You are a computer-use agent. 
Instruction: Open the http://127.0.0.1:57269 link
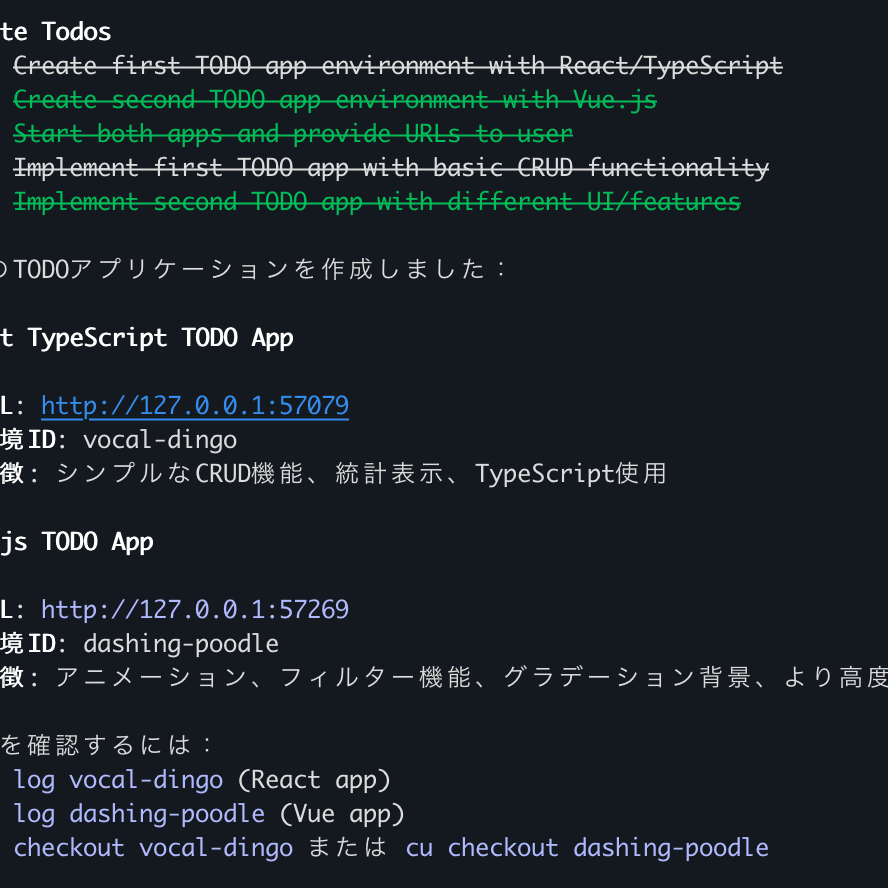click(195, 609)
